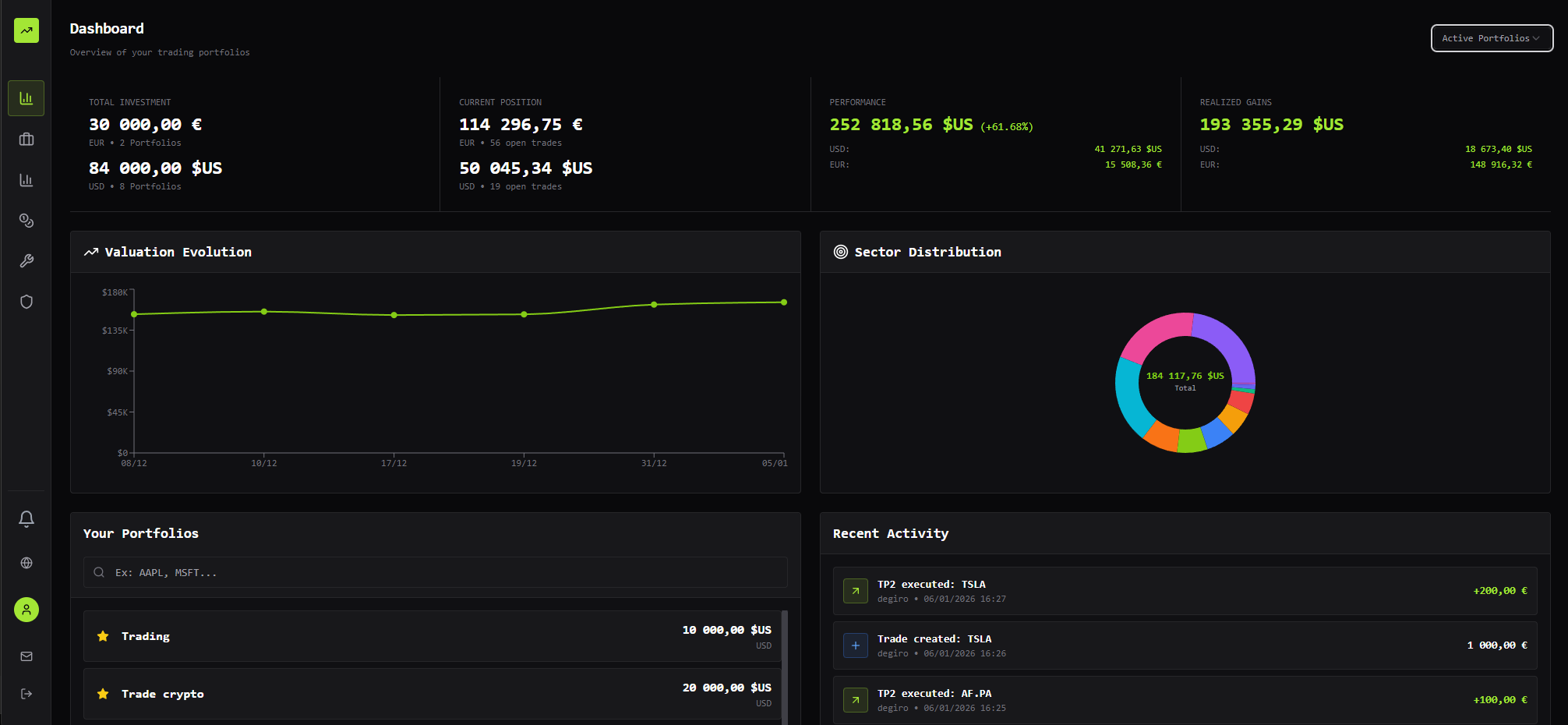Open the green user profile avatar

(26, 610)
